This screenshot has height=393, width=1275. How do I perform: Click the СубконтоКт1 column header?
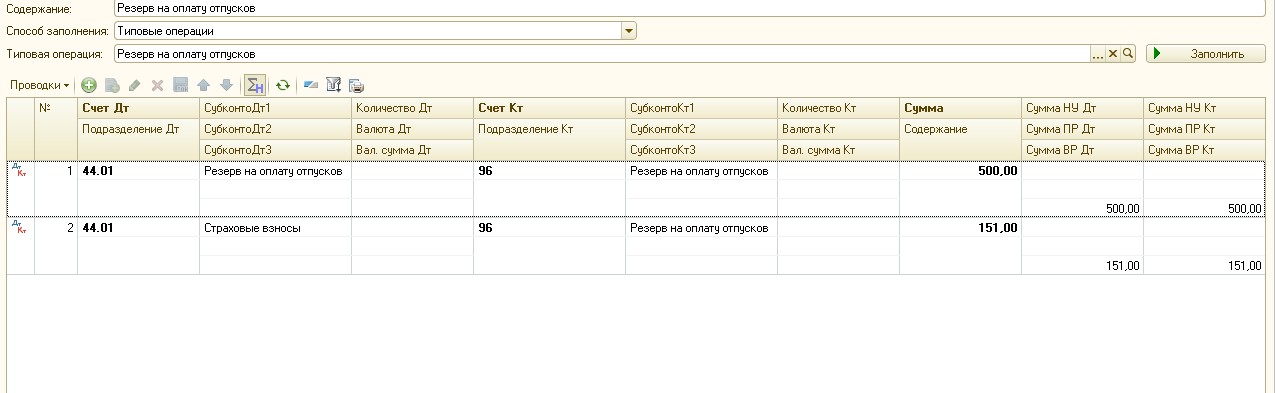[701, 107]
